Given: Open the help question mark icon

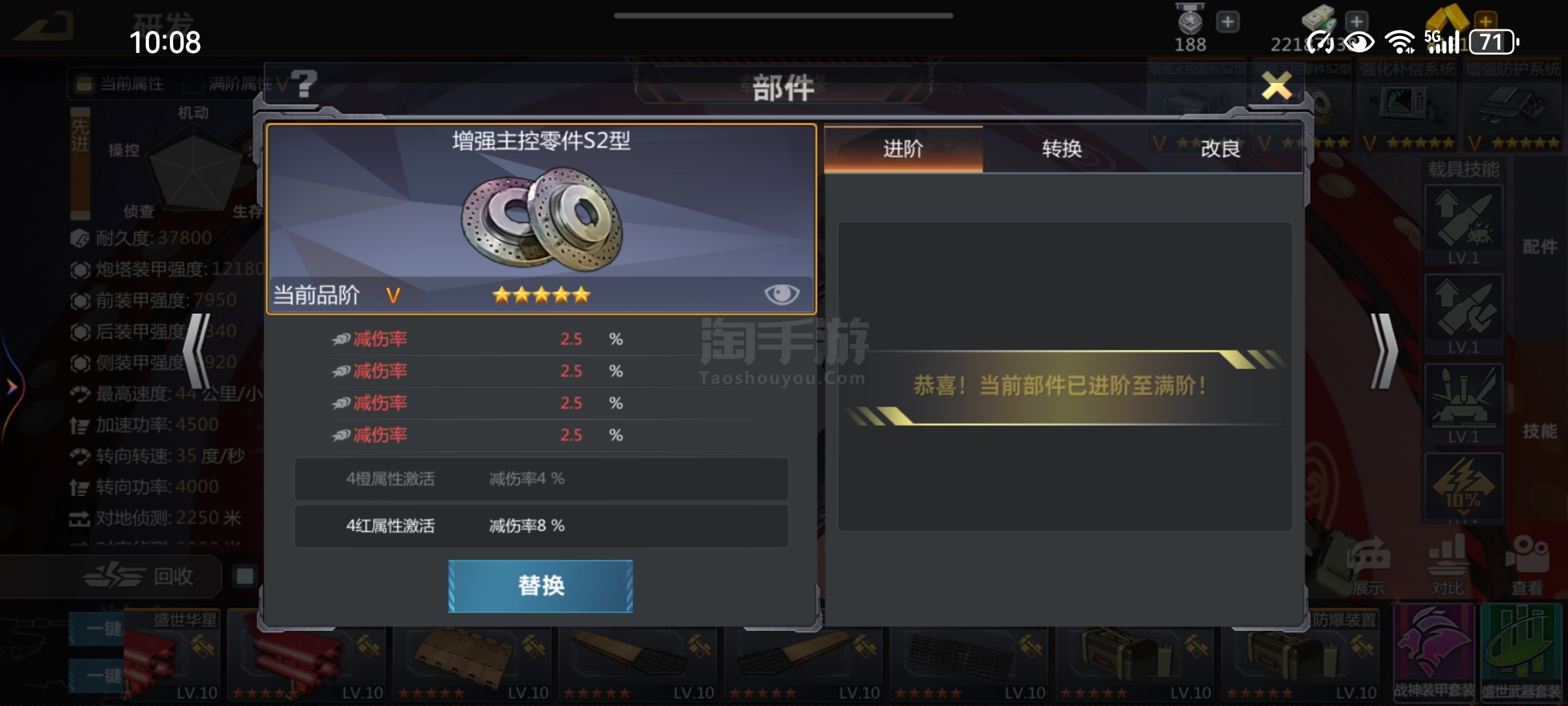Looking at the screenshot, I should point(304,84).
